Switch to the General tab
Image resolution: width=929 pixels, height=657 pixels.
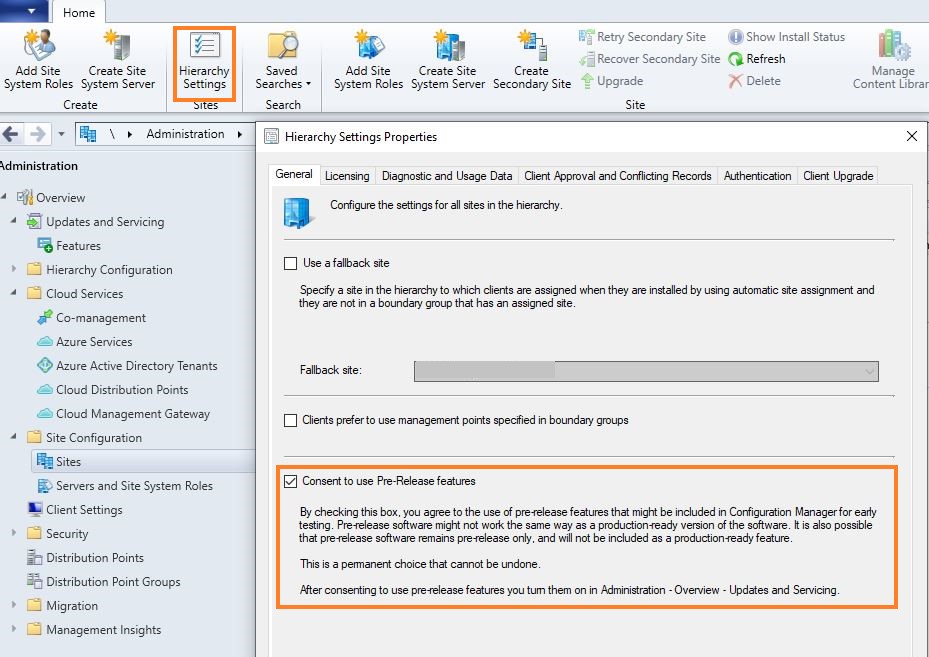click(x=294, y=174)
